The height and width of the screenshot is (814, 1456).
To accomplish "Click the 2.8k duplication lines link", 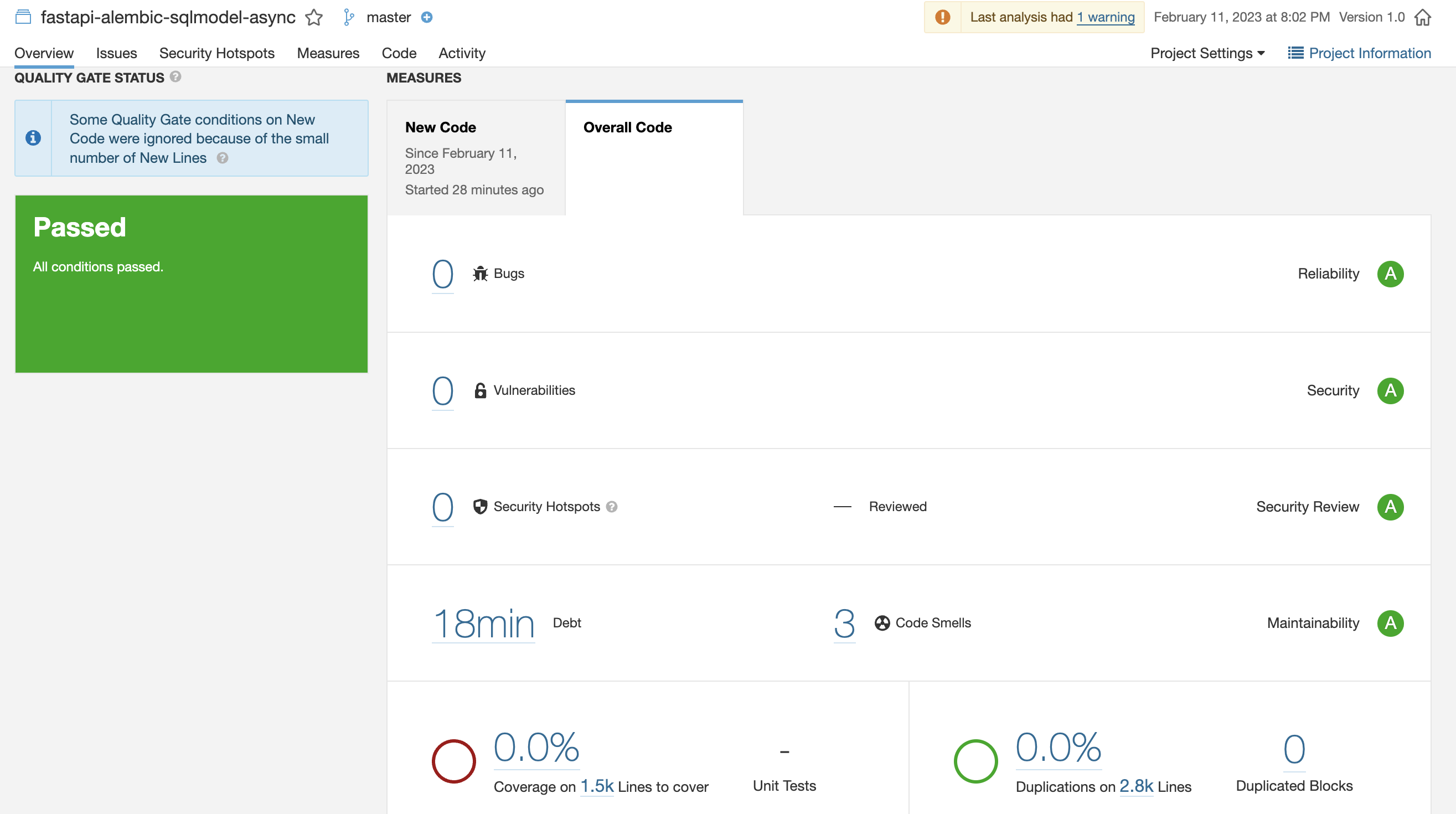I will 1135,786.
